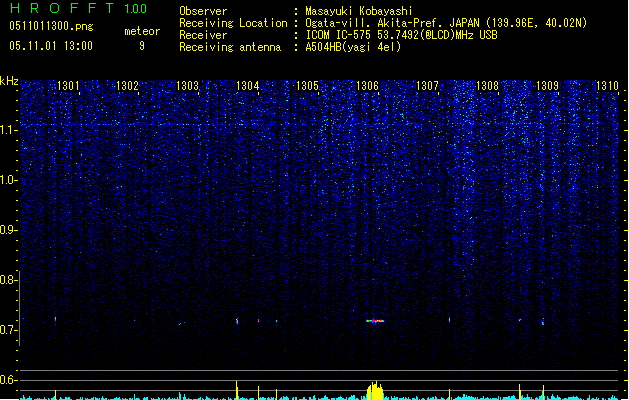This screenshot has width=629, height=400.
Task: Click the meteor echo just before 1309
Action: (x=543, y=322)
